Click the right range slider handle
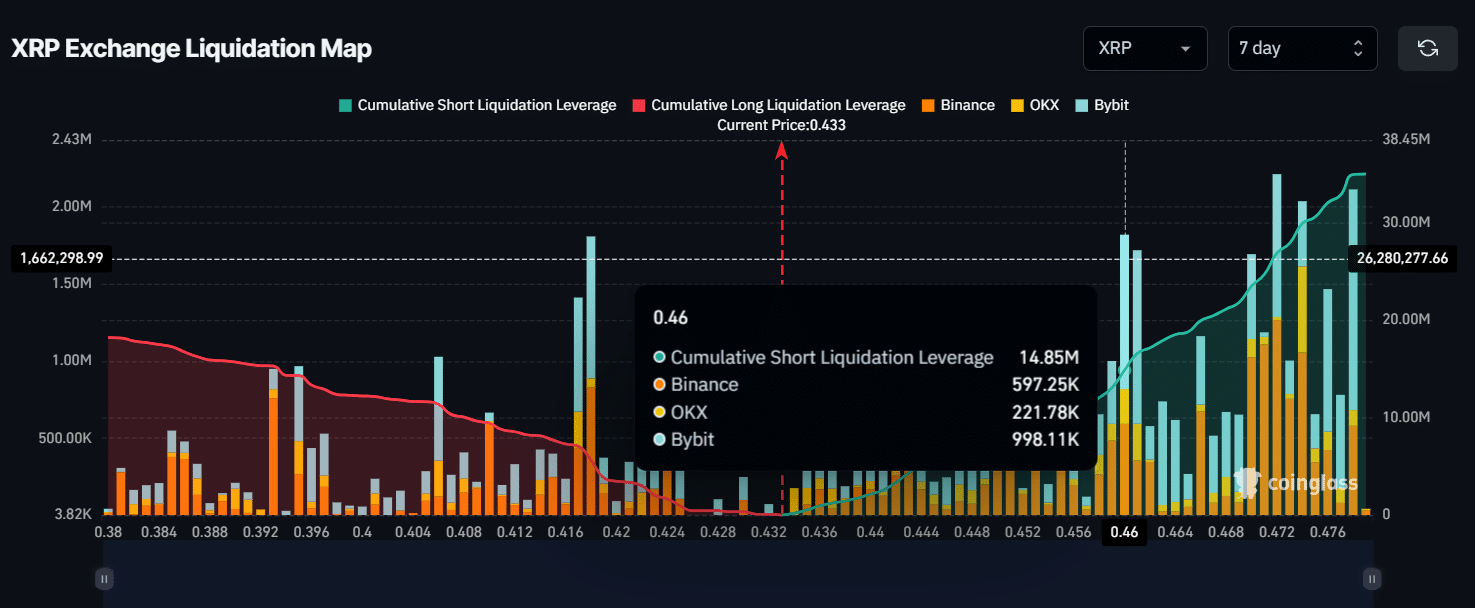1475x608 pixels. (x=1372, y=578)
